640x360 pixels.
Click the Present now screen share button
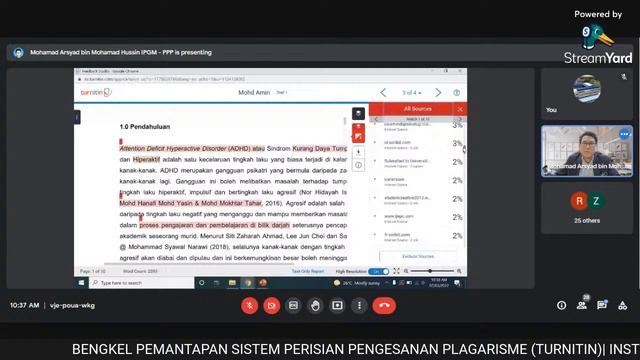tap(338, 305)
